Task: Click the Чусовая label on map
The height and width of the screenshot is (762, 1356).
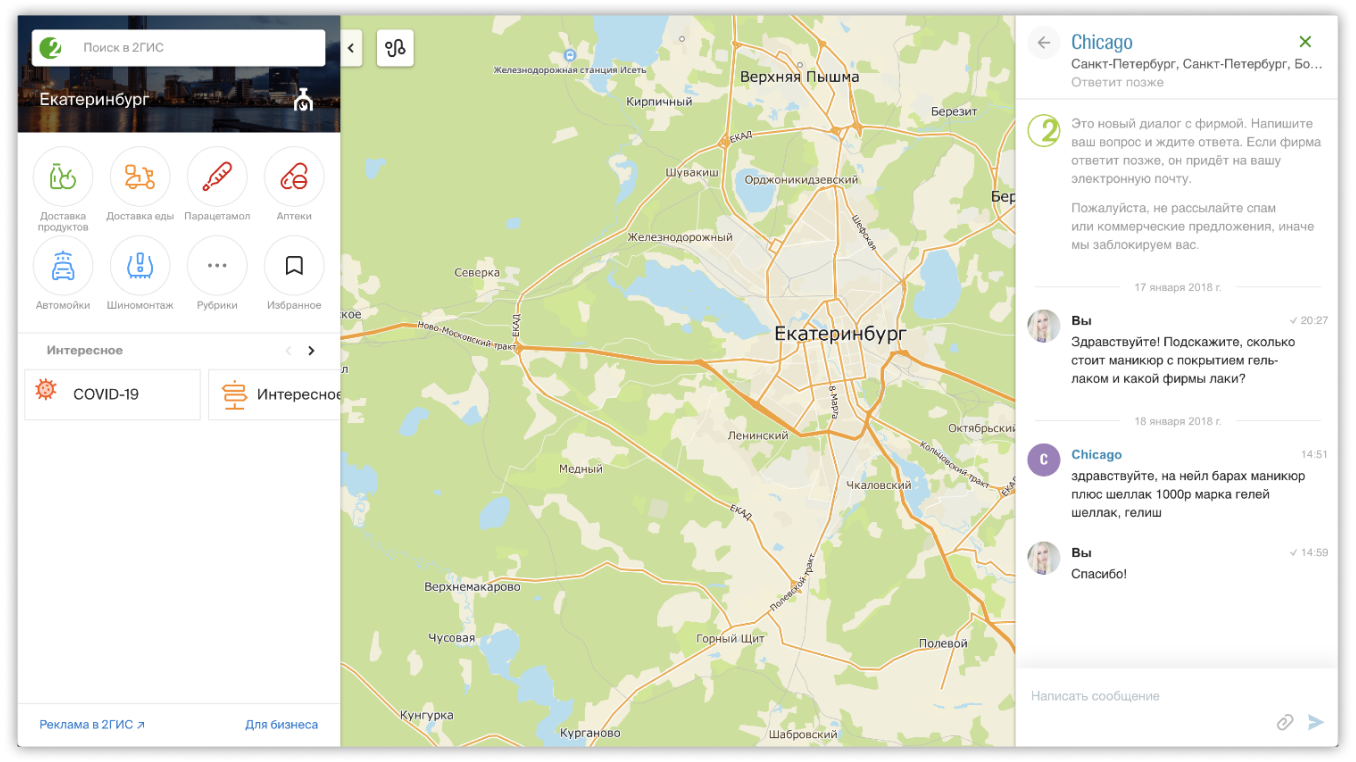Action: 452,638
